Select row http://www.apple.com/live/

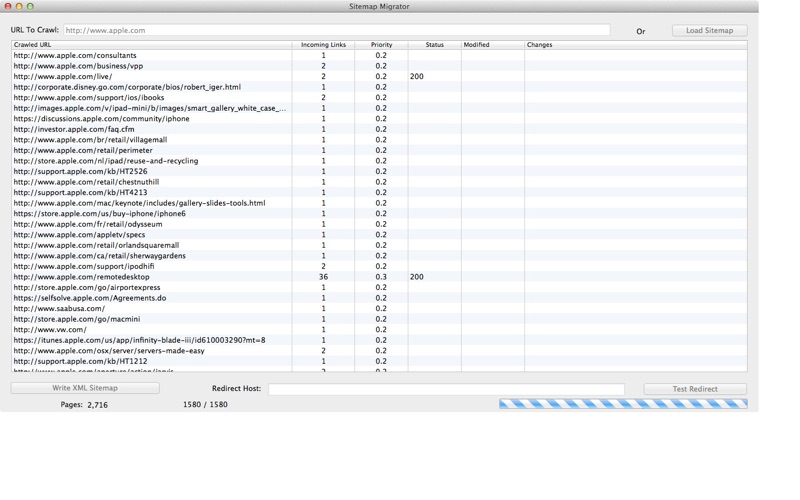click(x=379, y=77)
